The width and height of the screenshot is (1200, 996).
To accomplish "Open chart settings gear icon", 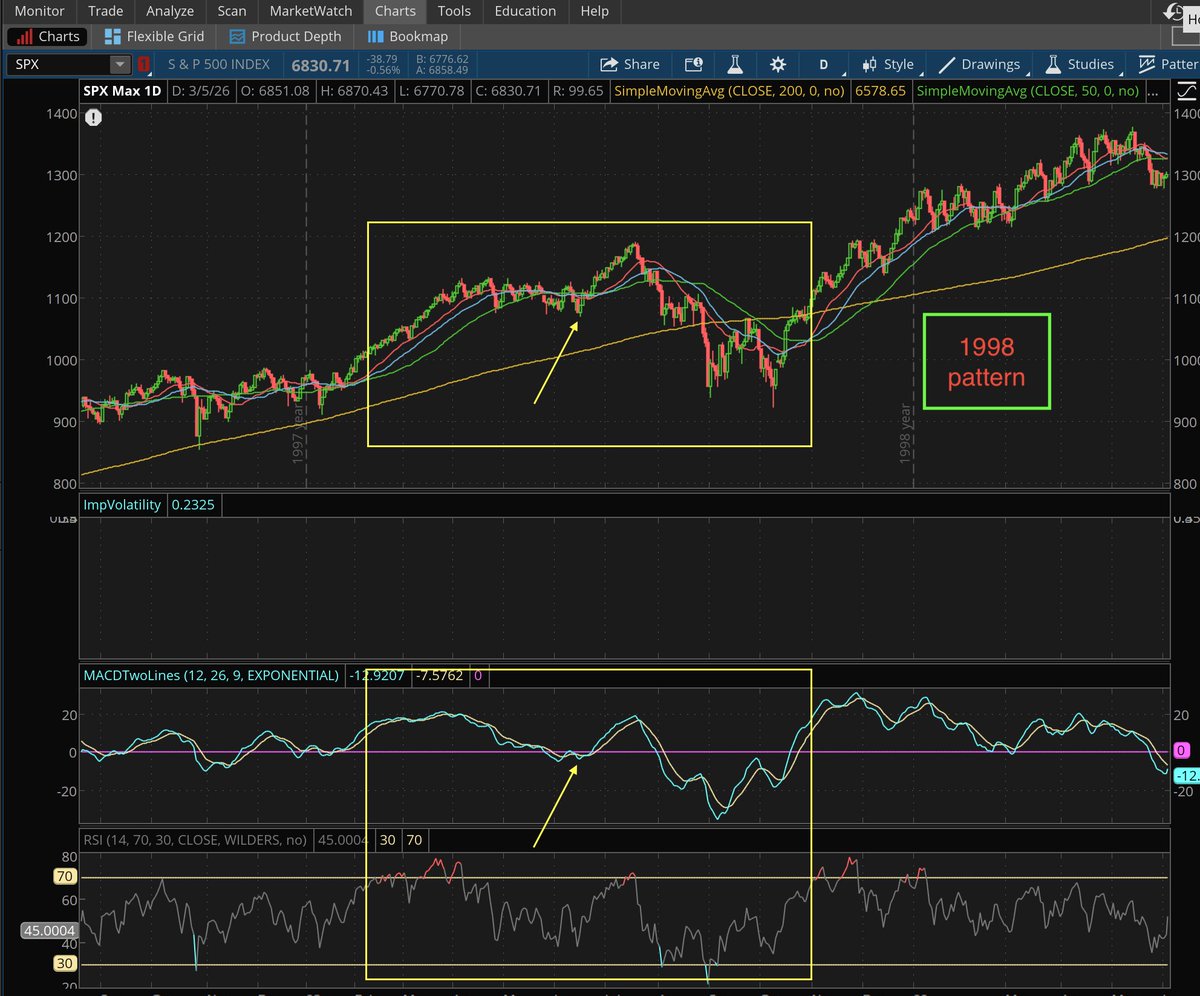I will click(777, 64).
